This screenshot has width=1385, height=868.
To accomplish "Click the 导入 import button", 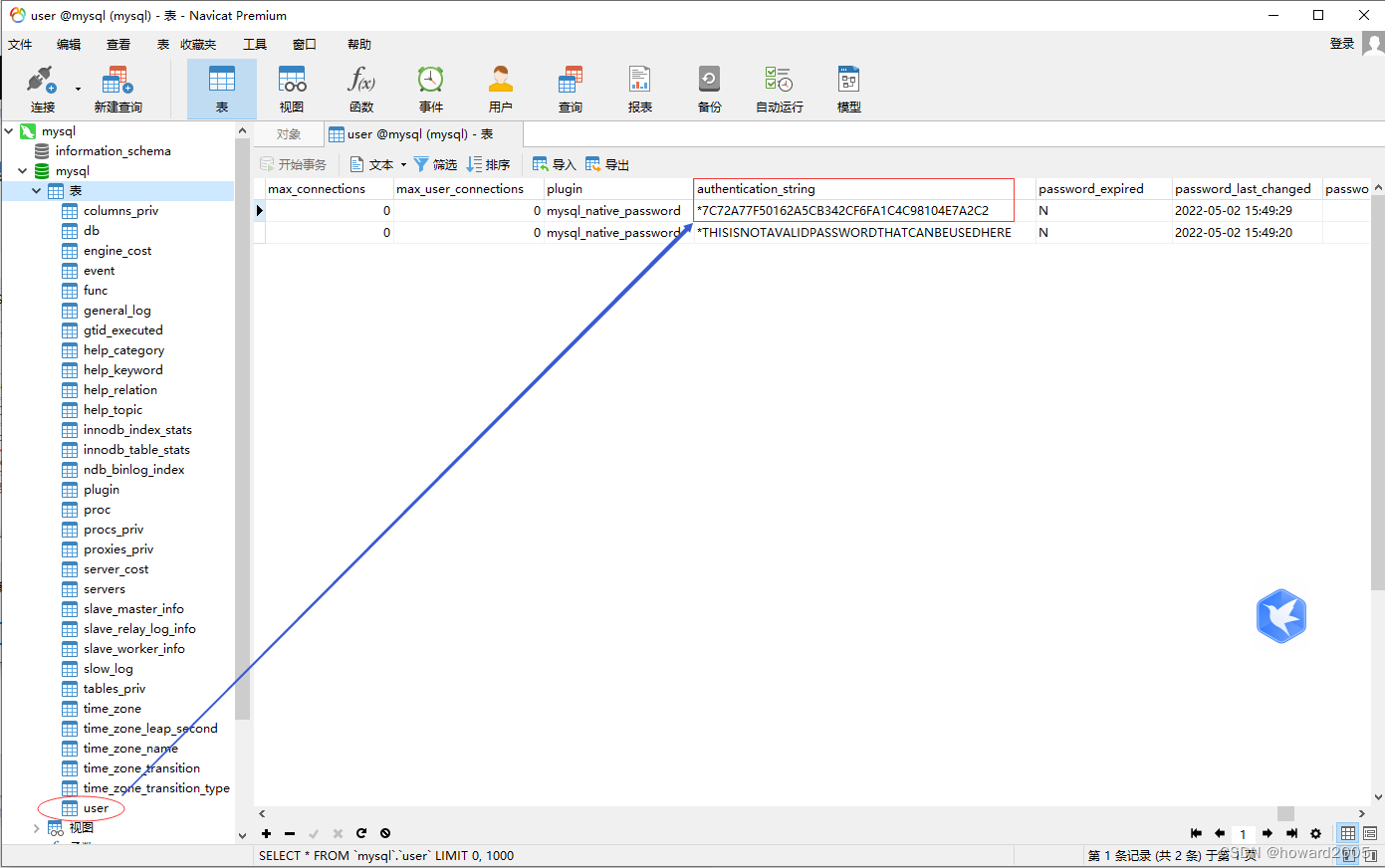I will 555,164.
